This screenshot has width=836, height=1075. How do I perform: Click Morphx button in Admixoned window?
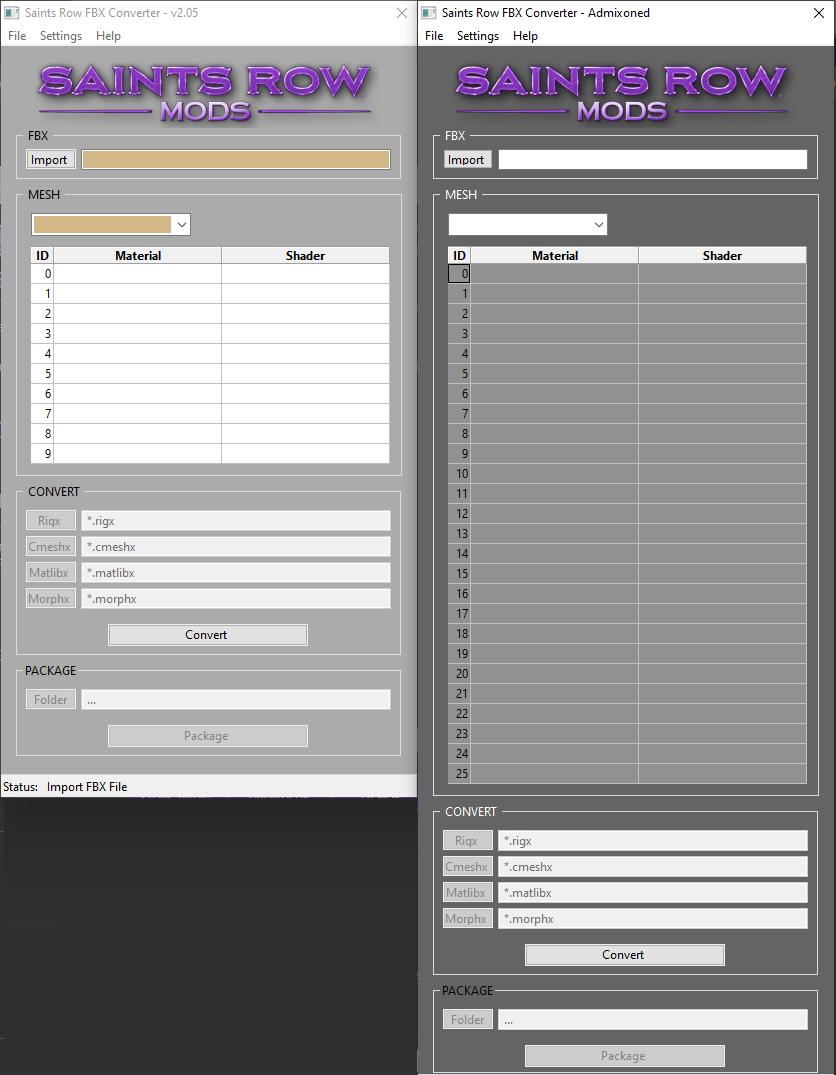468,919
